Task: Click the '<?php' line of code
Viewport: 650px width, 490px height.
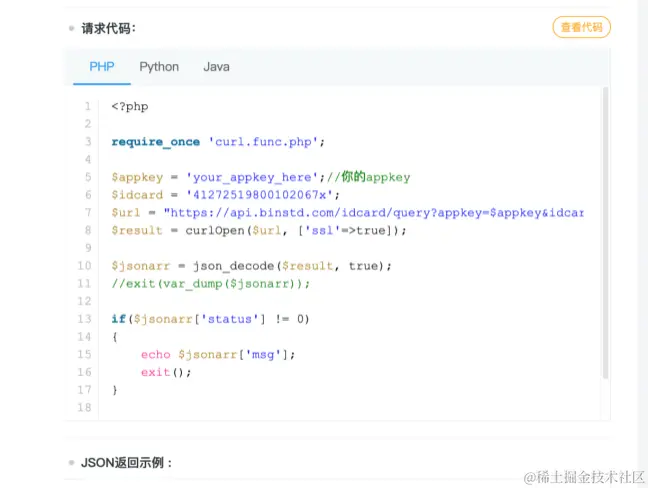Action: click(x=130, y=107)
